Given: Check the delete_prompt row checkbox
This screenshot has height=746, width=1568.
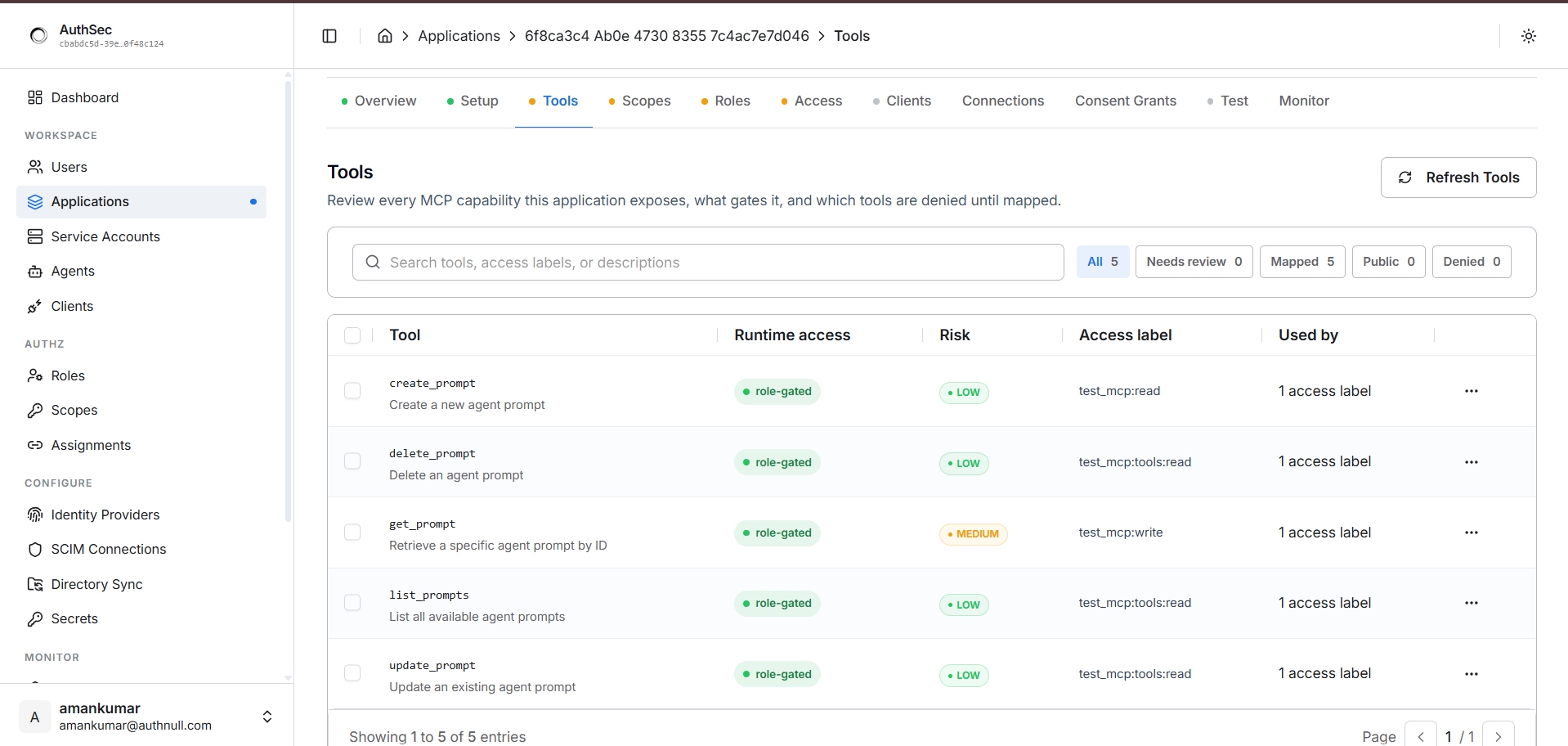Looking at the screenshot, I should (x=352, y=461).
